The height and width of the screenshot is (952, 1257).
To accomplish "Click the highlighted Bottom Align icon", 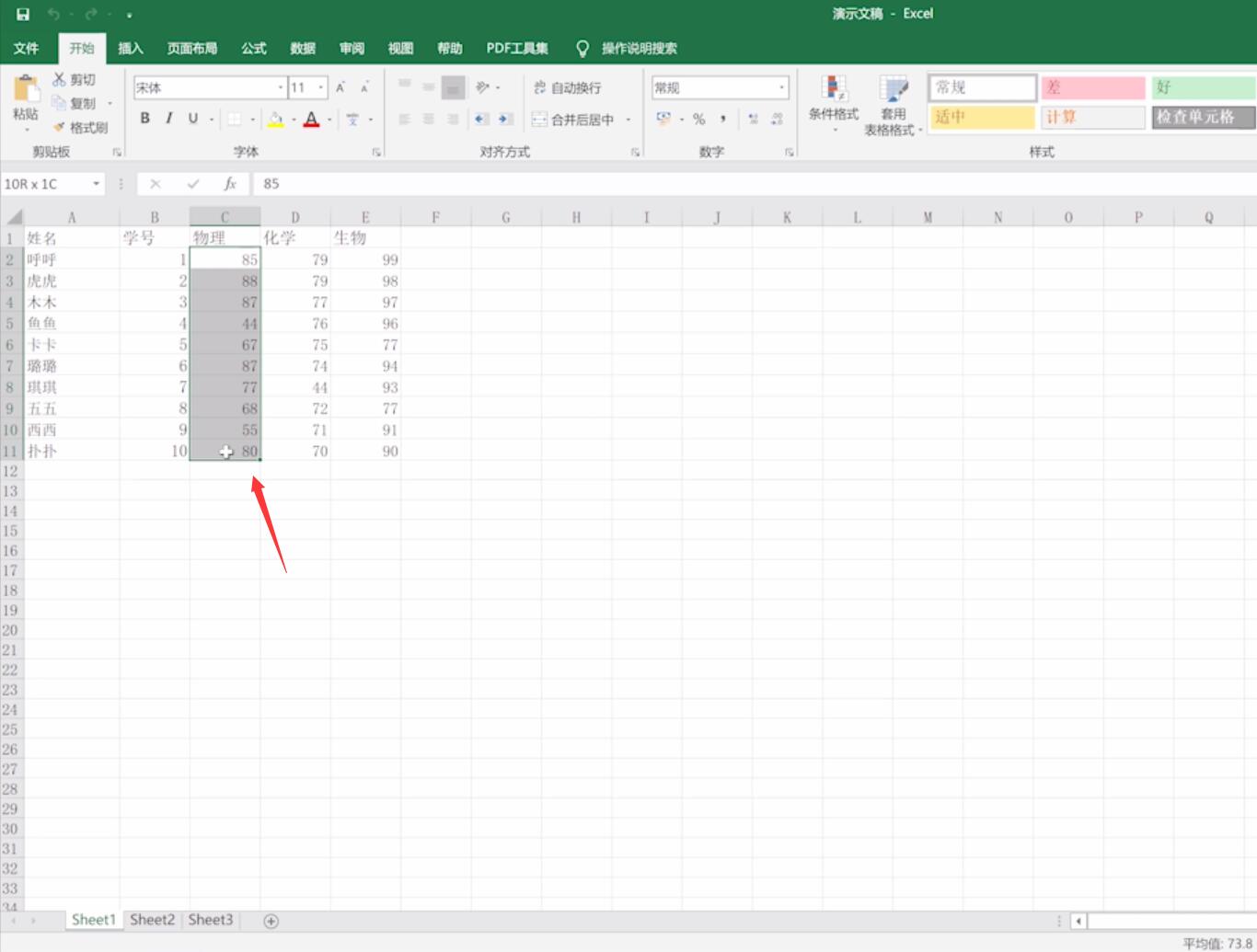I will coord(453,87).
